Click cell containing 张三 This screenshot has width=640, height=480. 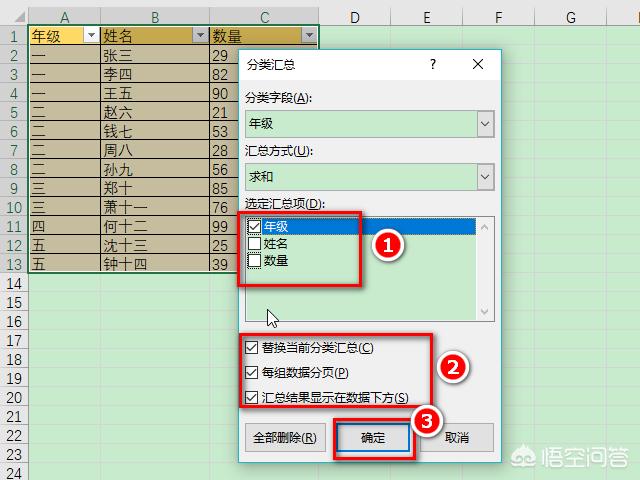click(155, 55)
